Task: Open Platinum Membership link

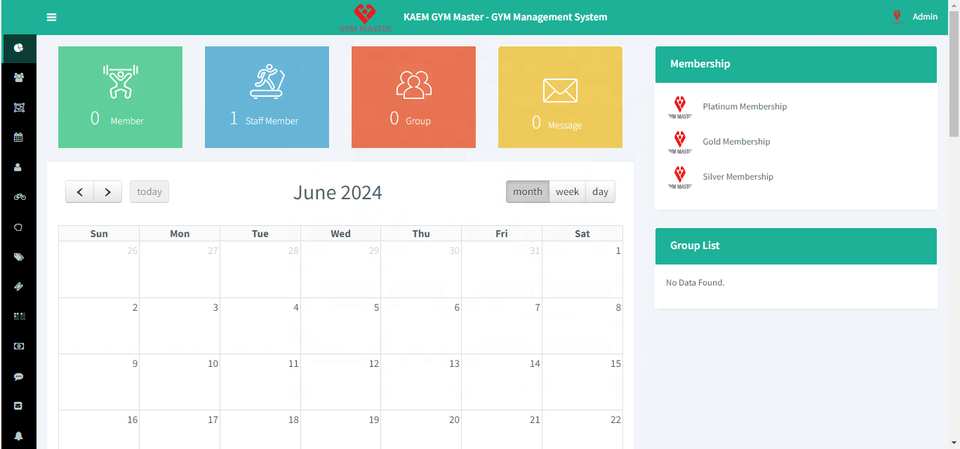Action: coord(744,107)
